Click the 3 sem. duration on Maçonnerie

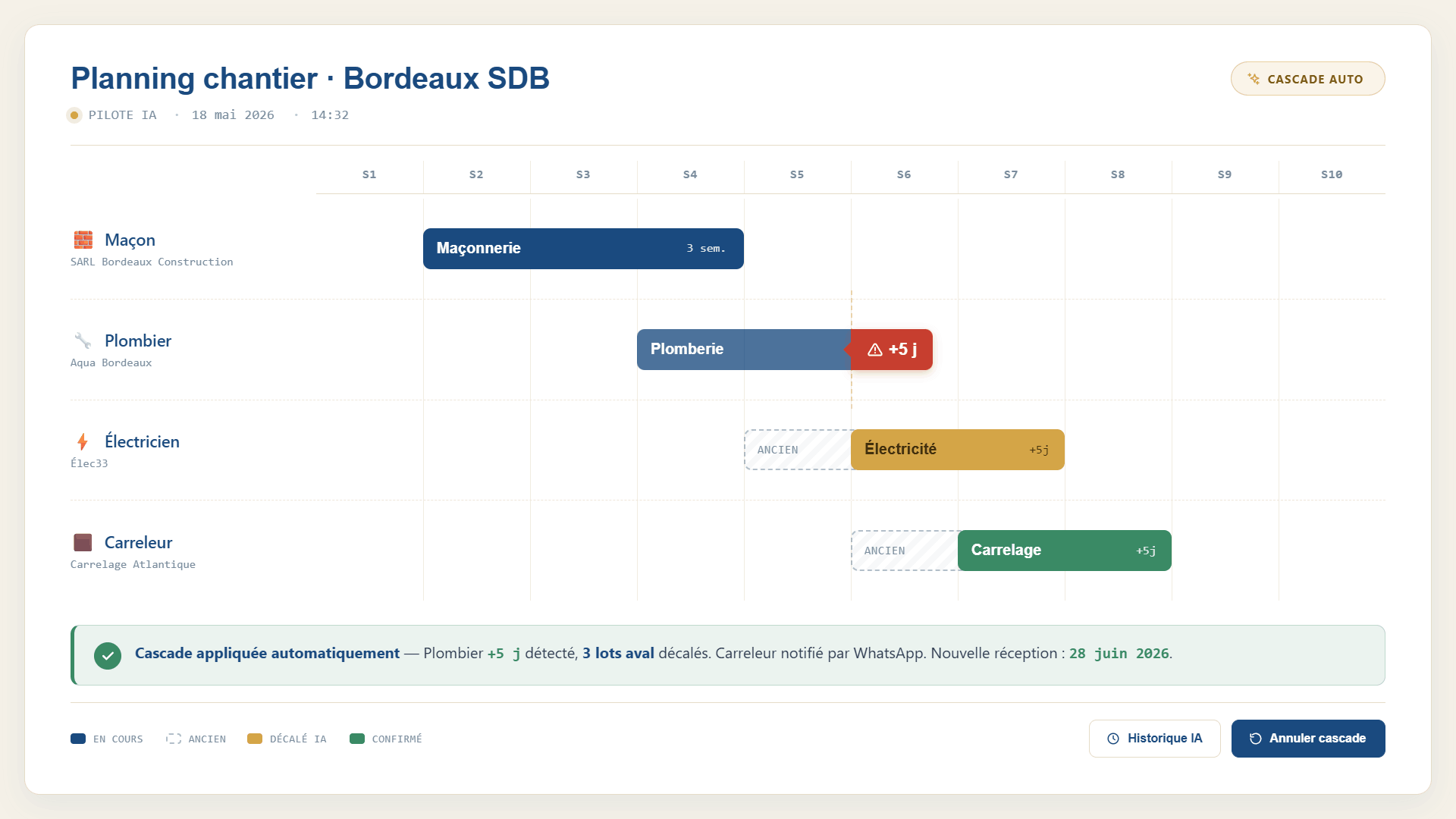point(706,249)
